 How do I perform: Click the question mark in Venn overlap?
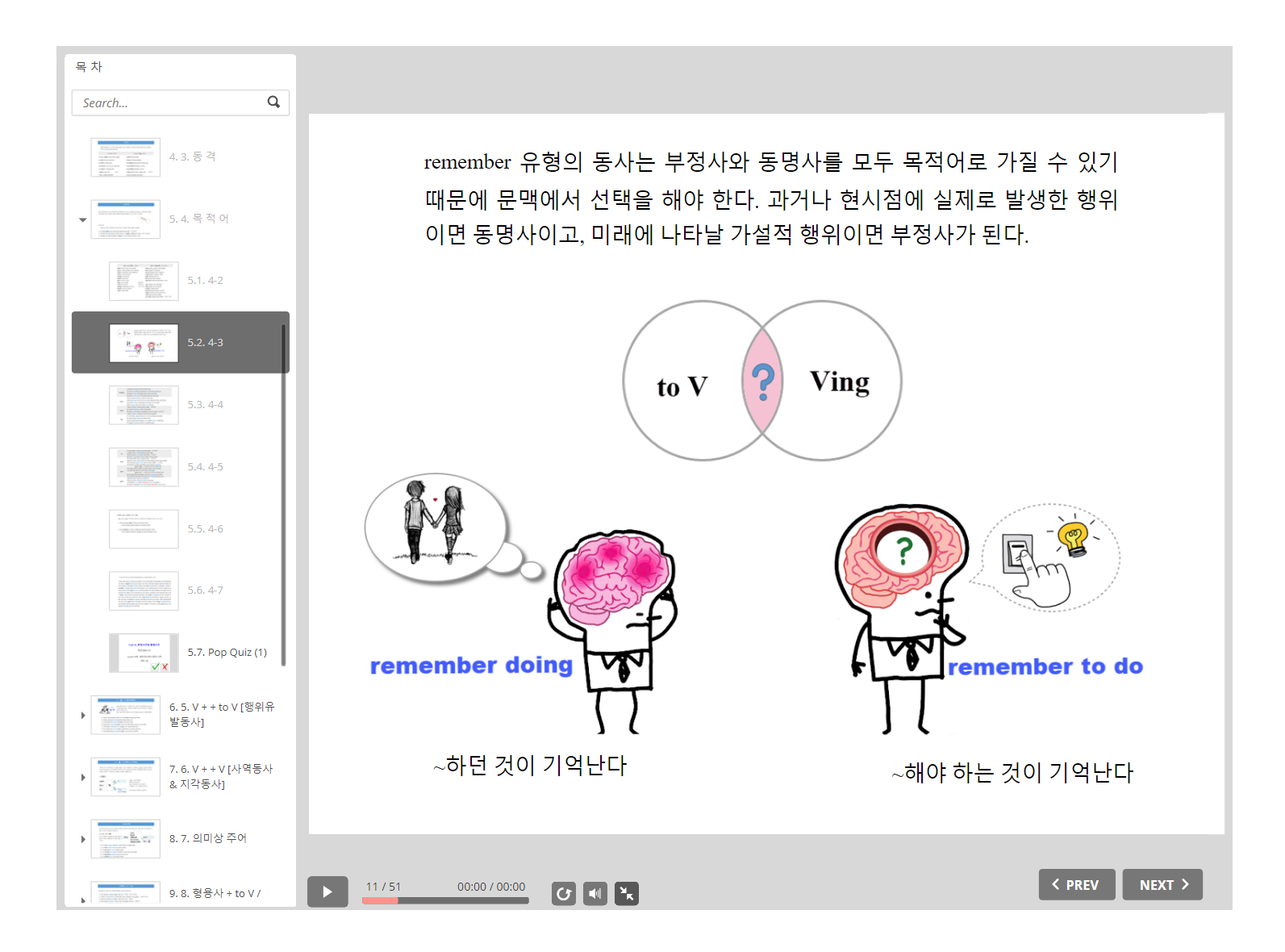(x=762, y=382)
